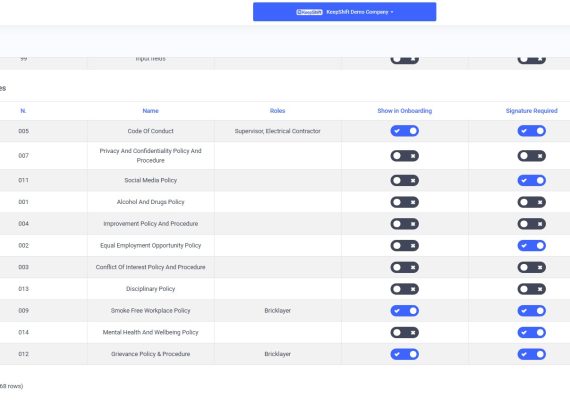
Task: Disable signature for Equal Employment Opportunity Policy
Action: click(531, 245)
